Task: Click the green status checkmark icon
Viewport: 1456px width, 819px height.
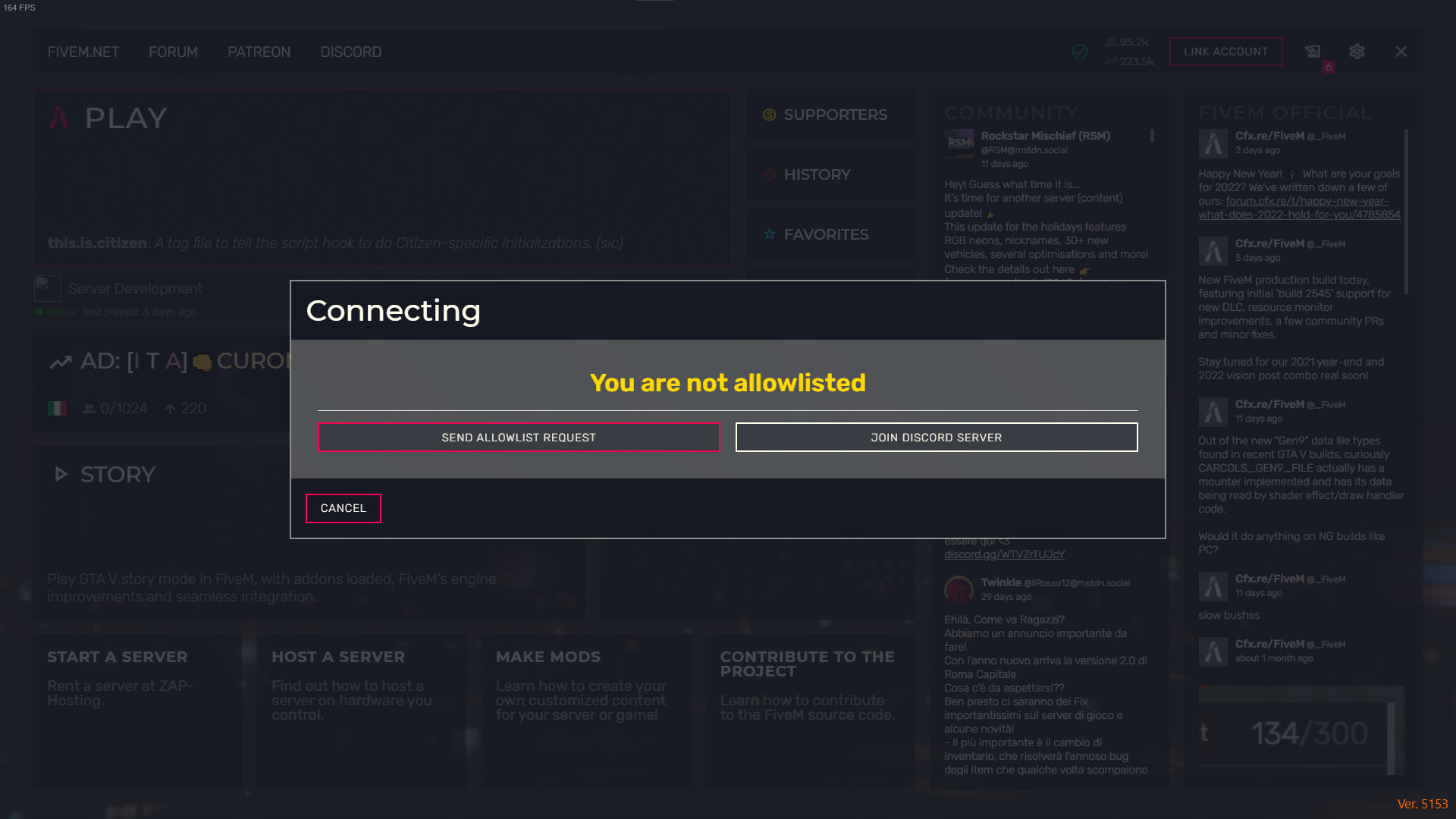Action: point(1080,52)
